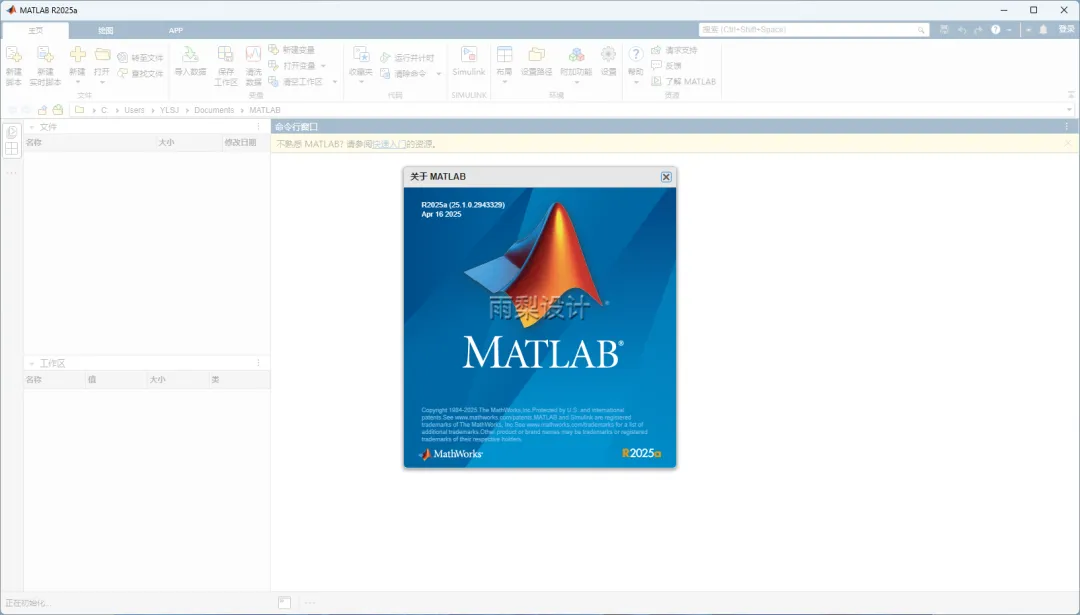Open the 收藏夹 favorites dropdown
The width and height of the screenshot is (1080, 615).
[361, 82]
